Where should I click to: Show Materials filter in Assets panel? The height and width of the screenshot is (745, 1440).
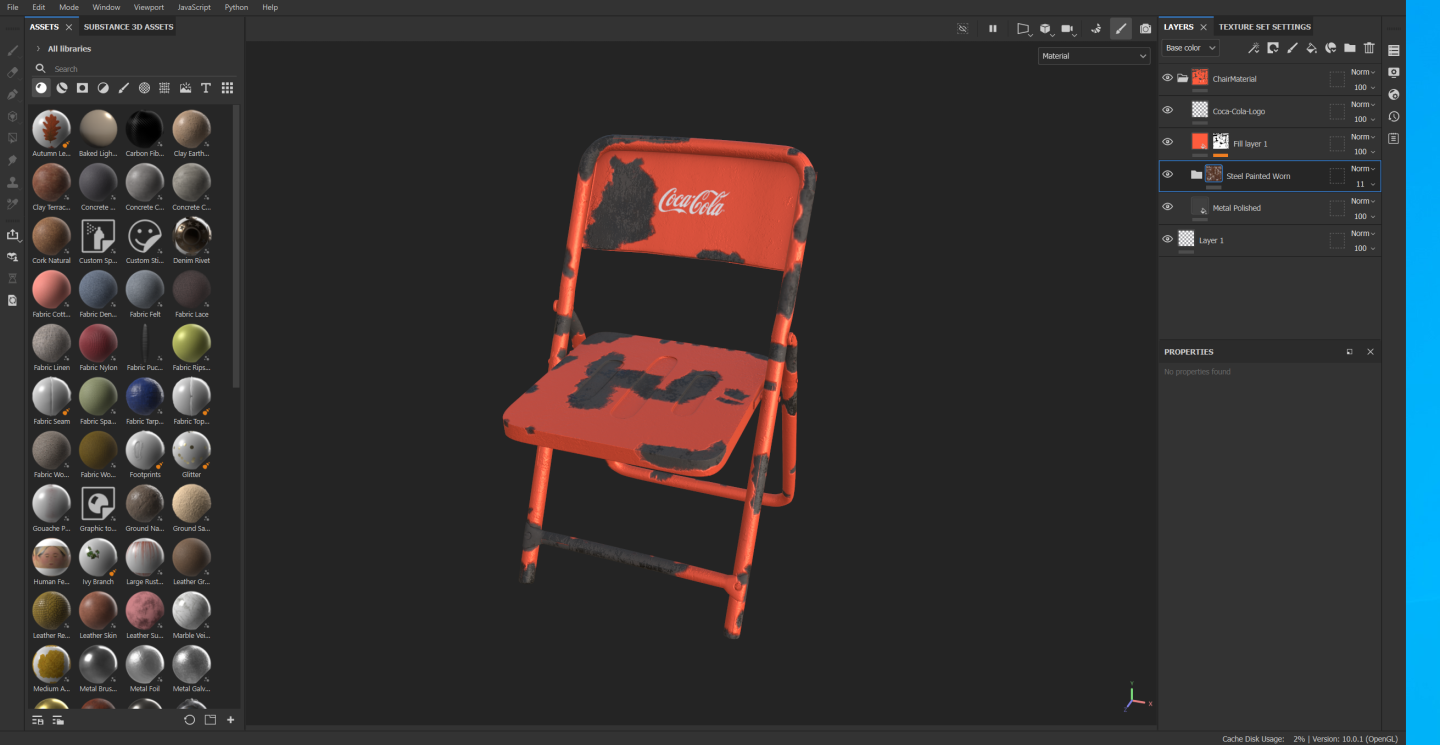(41, 88)
